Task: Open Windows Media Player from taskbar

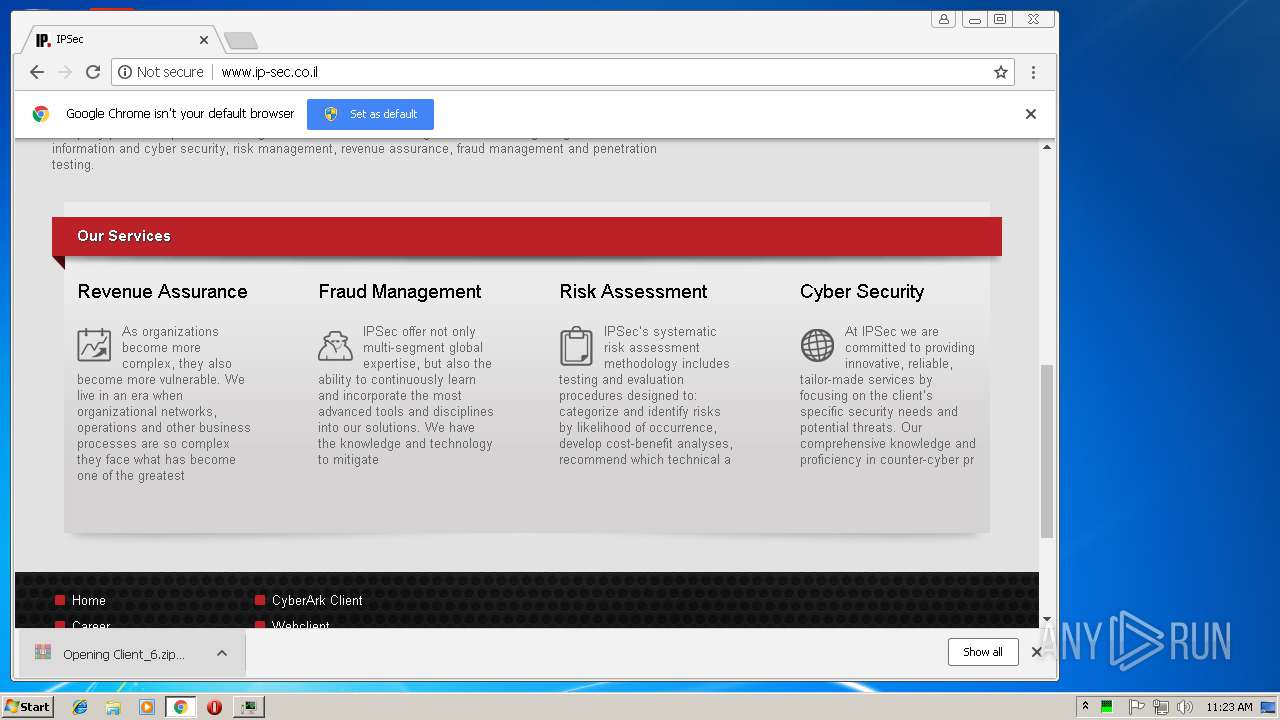Action: (x=147, y=706)
